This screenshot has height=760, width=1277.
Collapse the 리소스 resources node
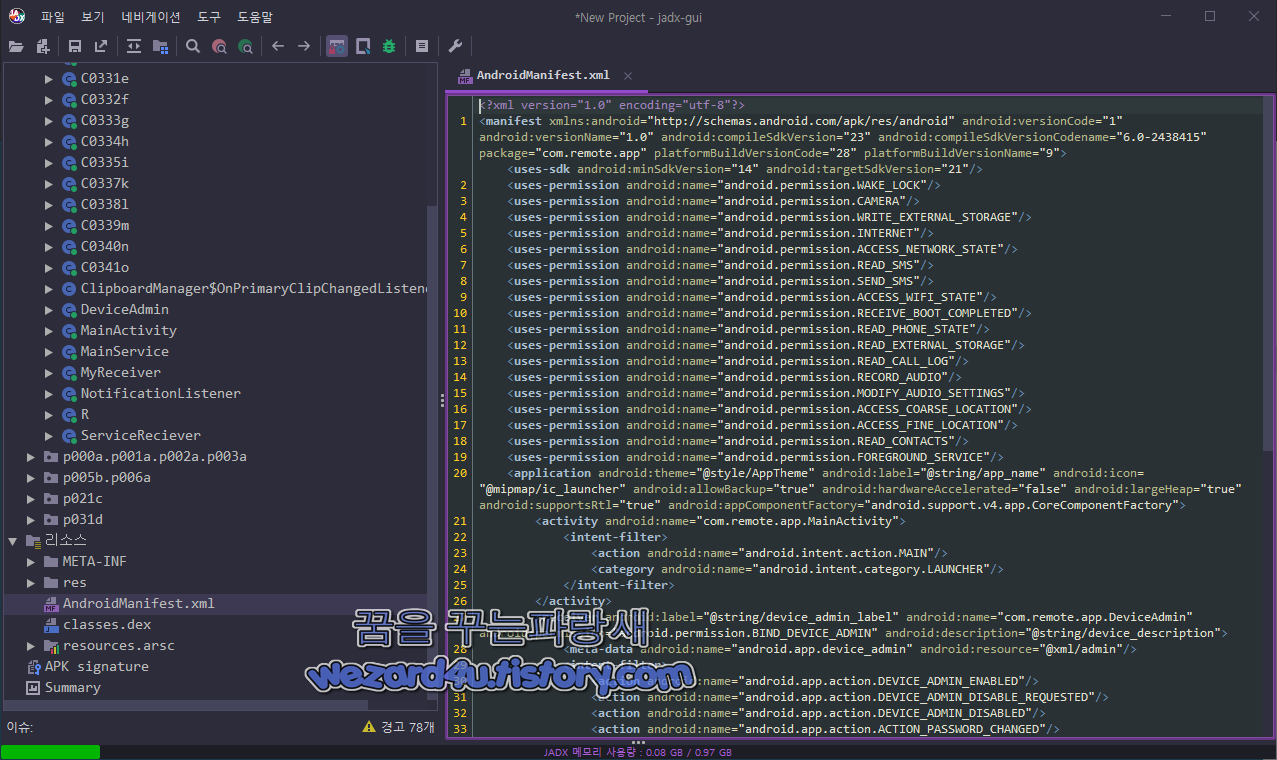(x=13, y=540)
